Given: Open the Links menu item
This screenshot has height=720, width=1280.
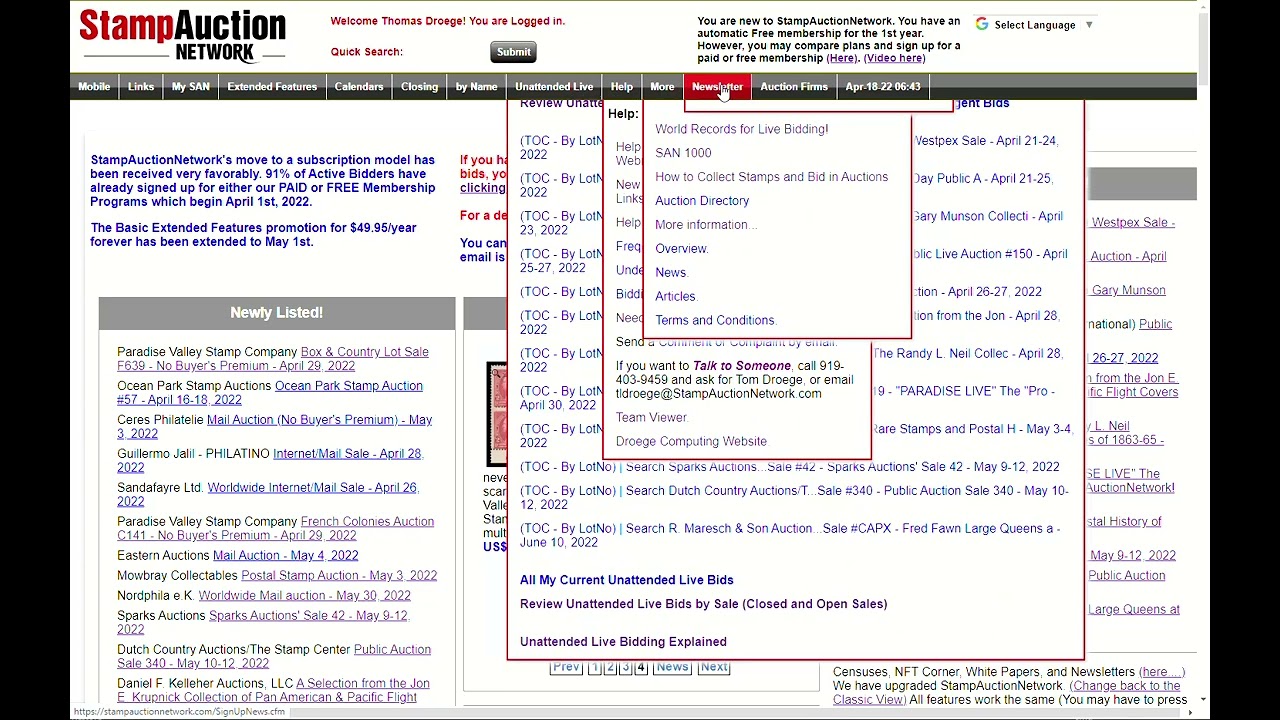Looking at the screenshot, I should tap(141, 87).
